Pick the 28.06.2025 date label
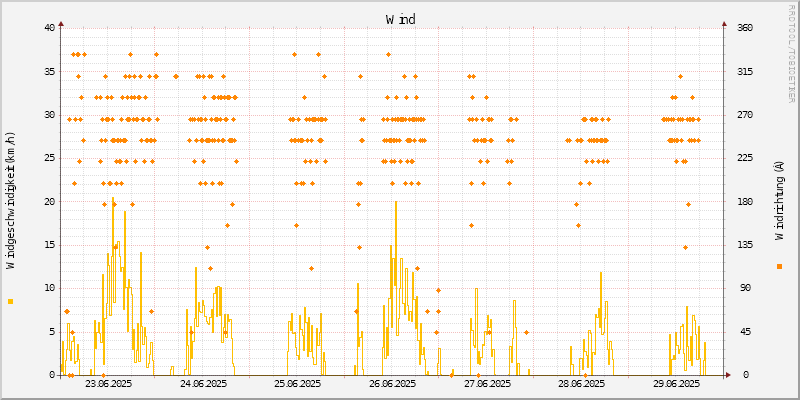The height and width of the screenshot is (400, 800). 581,384
